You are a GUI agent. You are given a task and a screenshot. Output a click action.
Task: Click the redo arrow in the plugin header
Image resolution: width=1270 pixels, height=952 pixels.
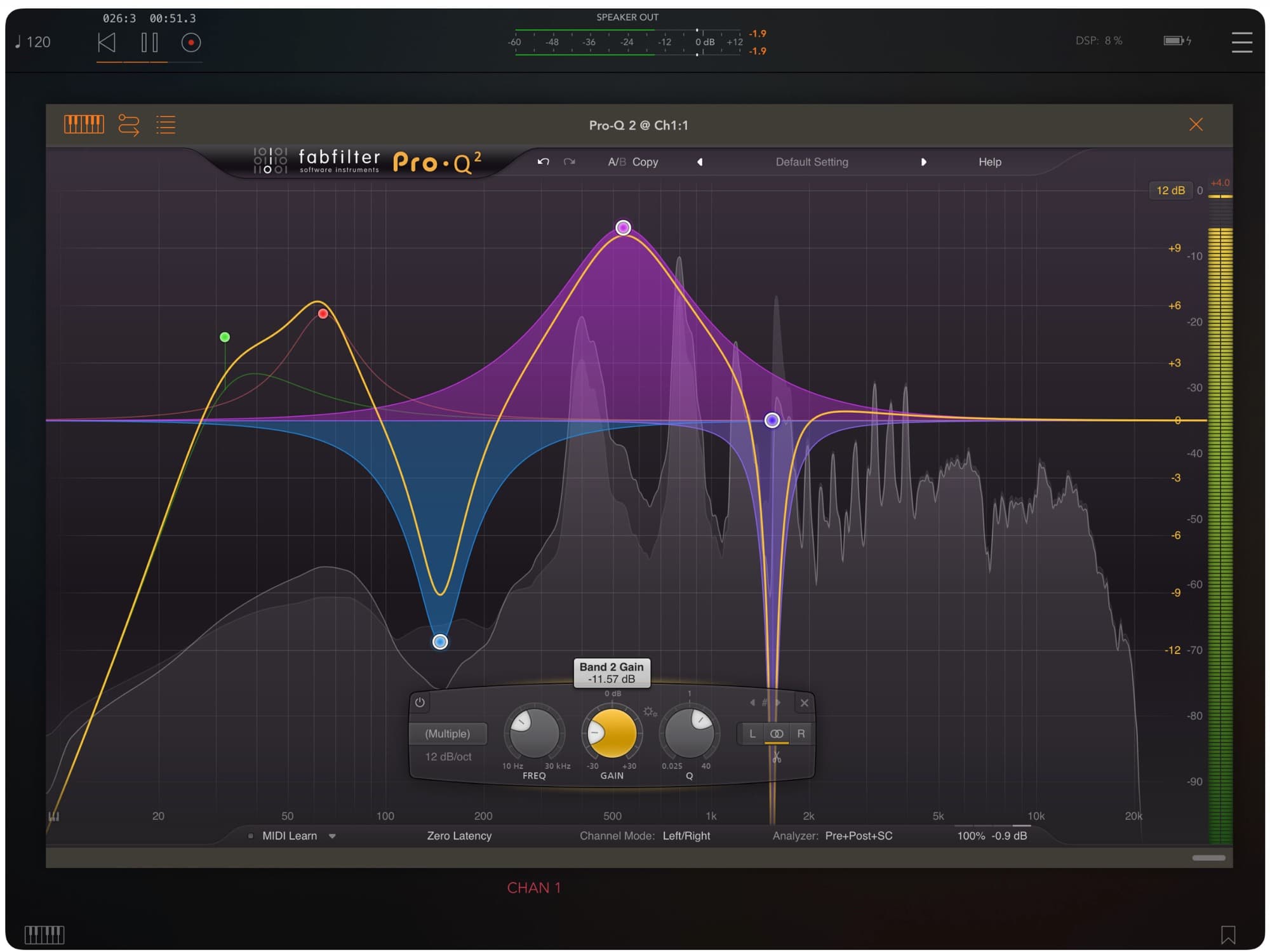coord(570,162)
